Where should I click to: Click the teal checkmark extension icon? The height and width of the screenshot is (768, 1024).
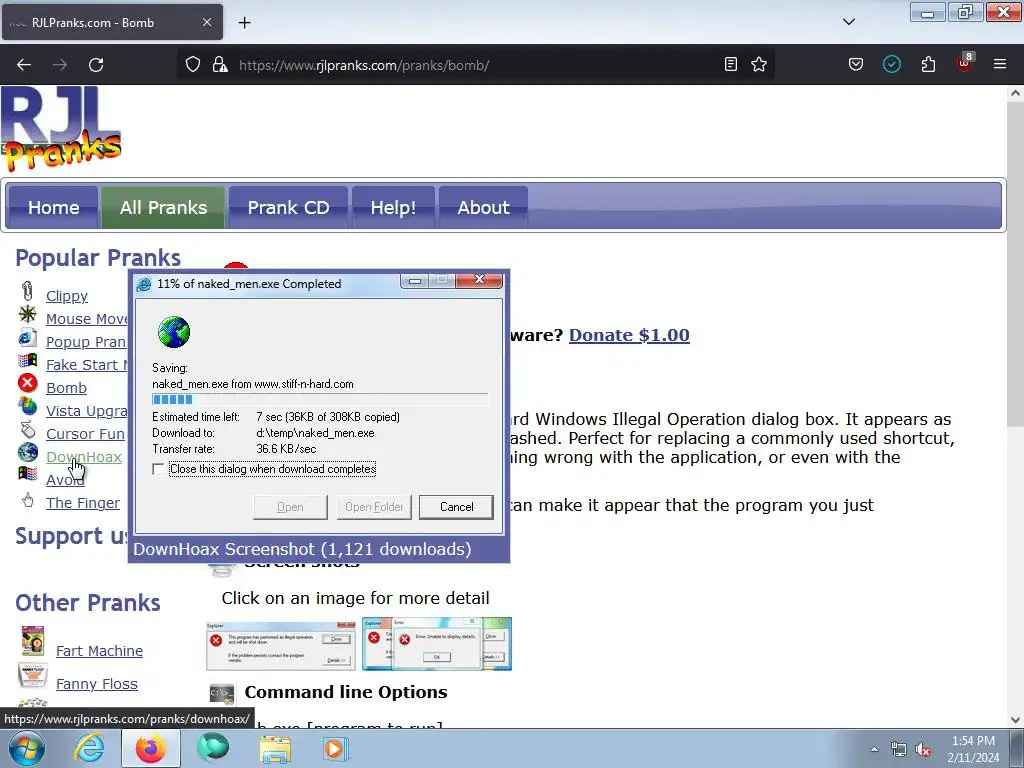[x=892, y=64]
